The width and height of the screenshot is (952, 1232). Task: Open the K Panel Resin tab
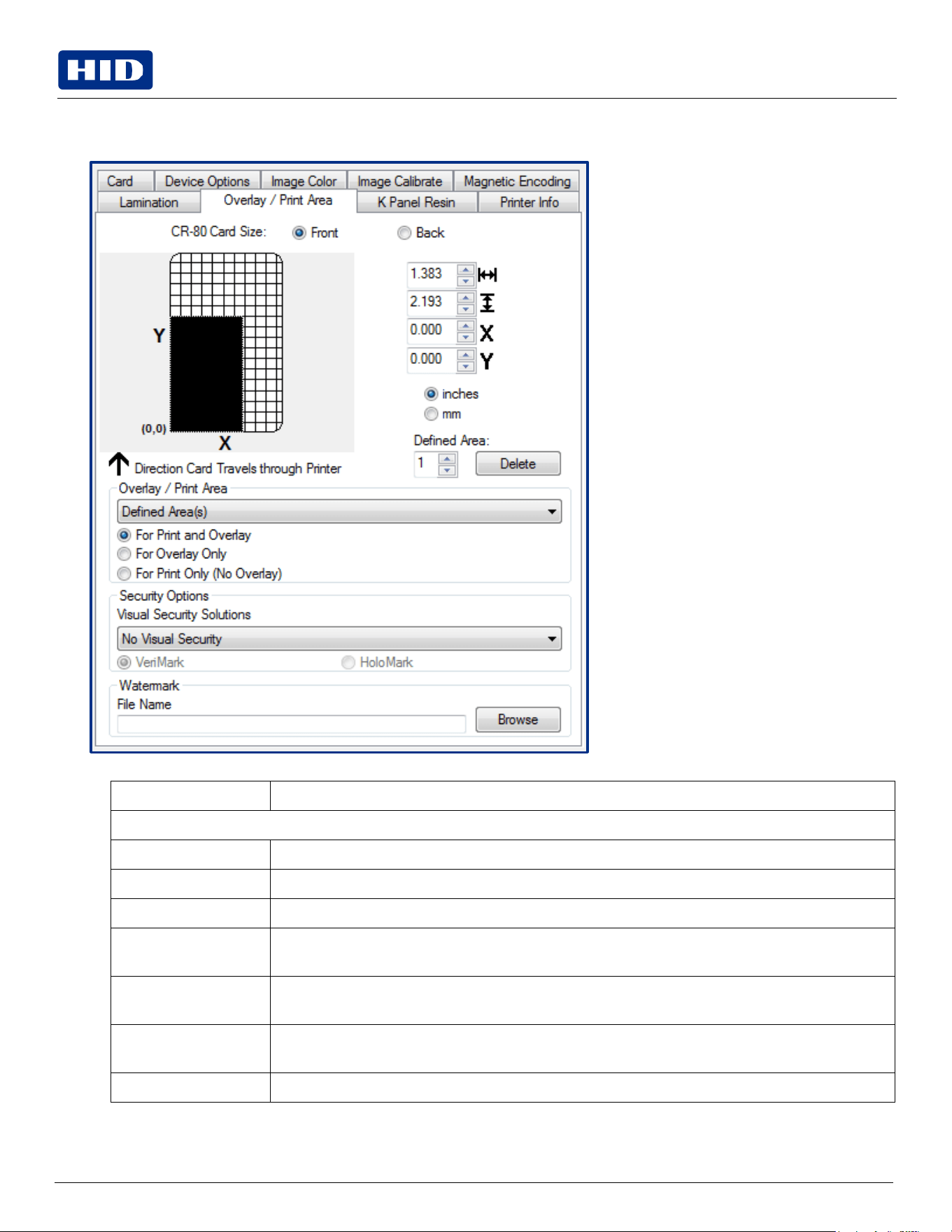tap(417, 202)
